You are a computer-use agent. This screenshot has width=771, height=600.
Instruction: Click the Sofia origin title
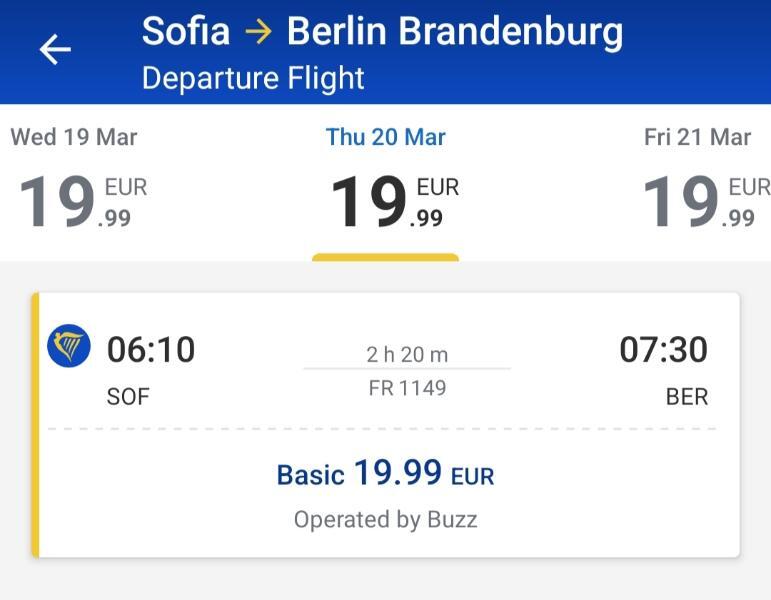(186, 31)
